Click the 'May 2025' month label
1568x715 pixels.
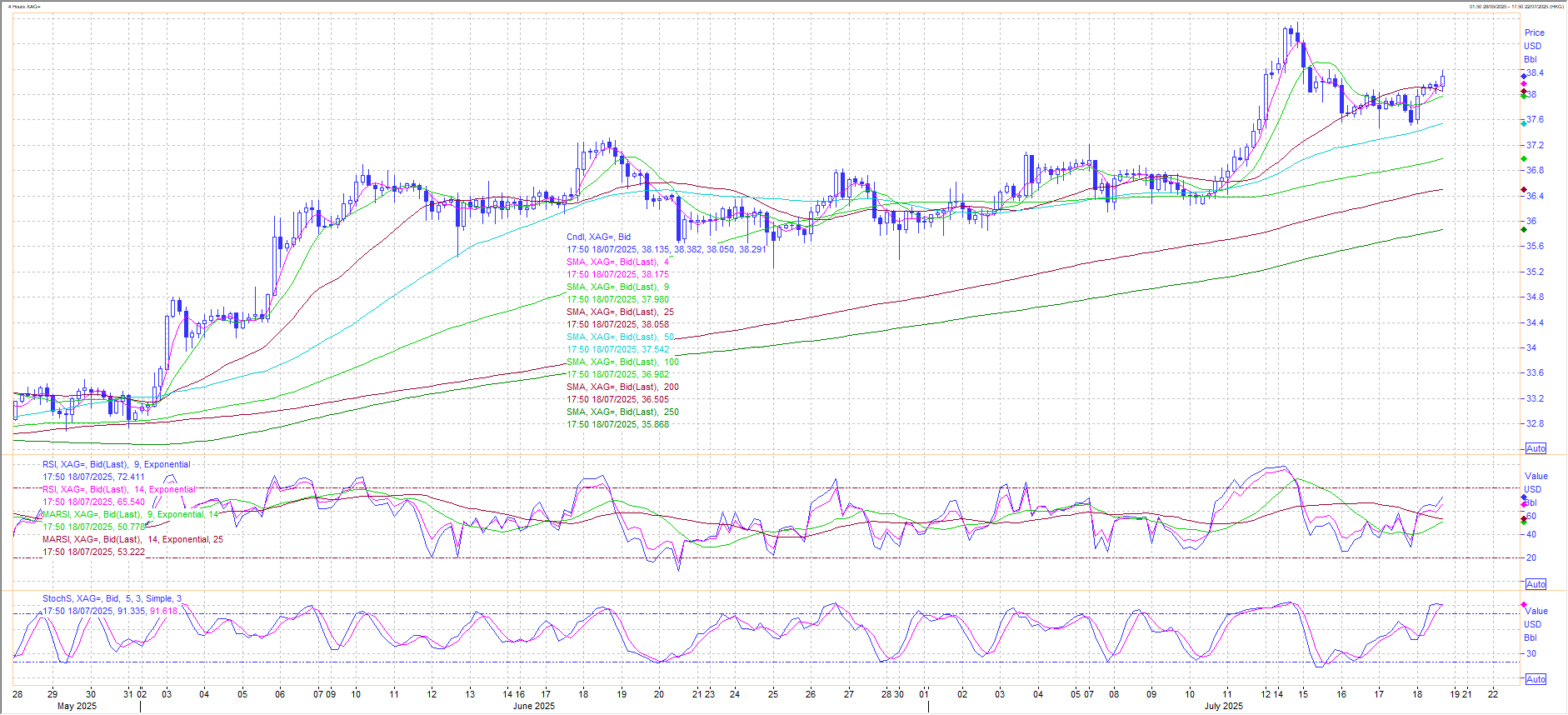[77, 706]
